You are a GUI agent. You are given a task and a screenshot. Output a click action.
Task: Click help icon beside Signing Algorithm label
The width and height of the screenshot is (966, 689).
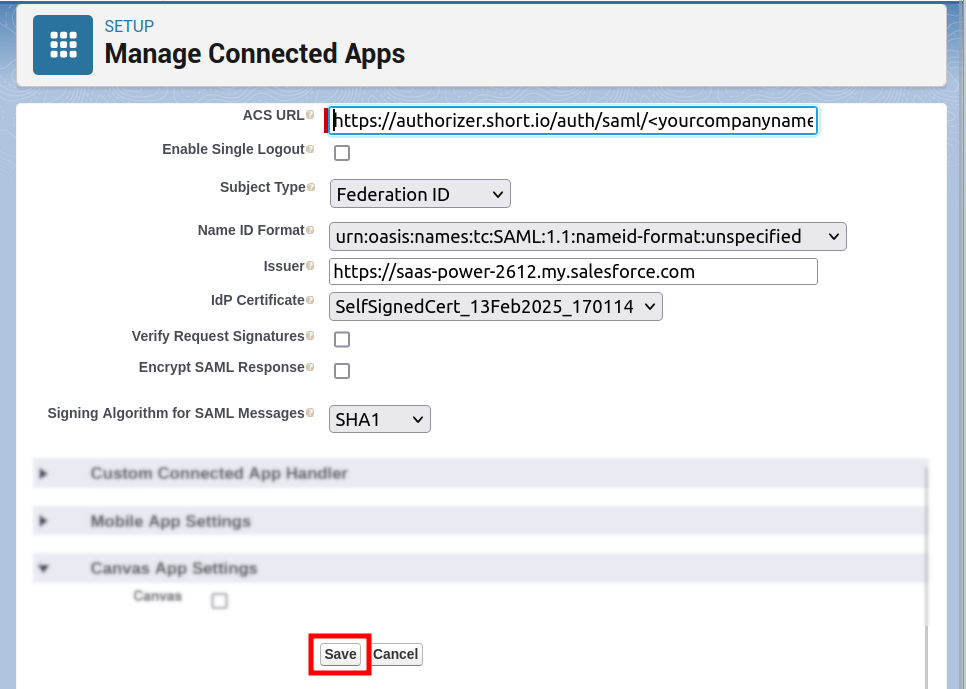pos(310,414)
